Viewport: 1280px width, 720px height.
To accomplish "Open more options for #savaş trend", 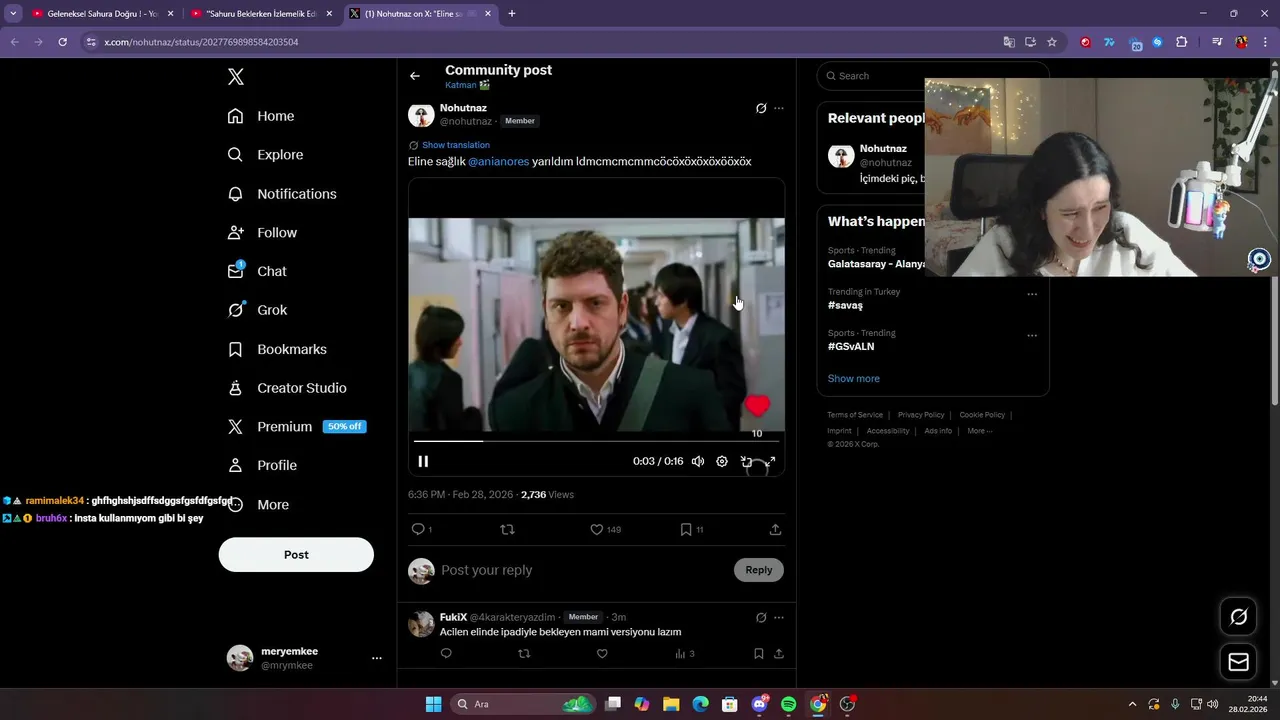I will tap(1032, 294).
